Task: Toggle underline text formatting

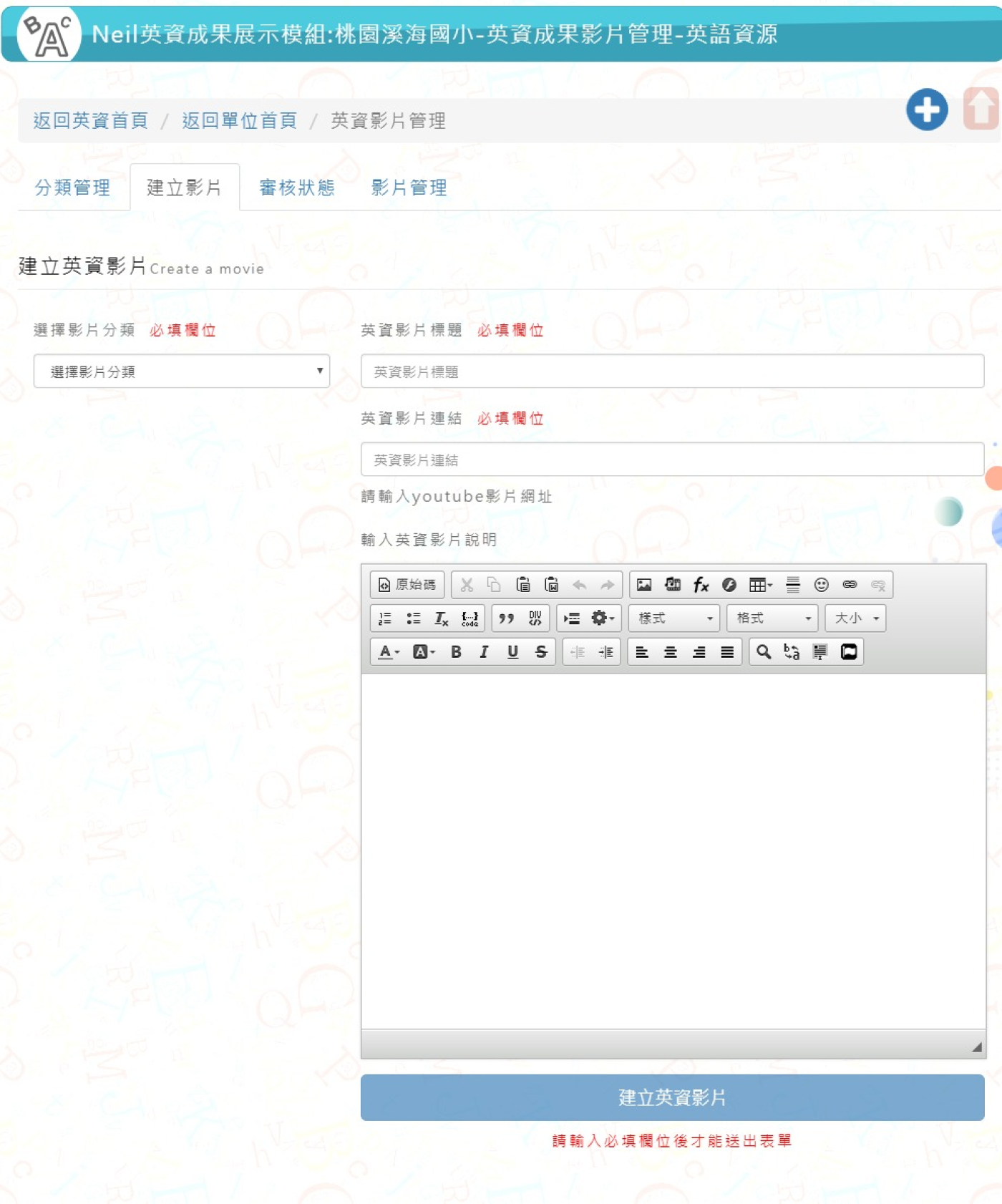Action: point(512,652)
